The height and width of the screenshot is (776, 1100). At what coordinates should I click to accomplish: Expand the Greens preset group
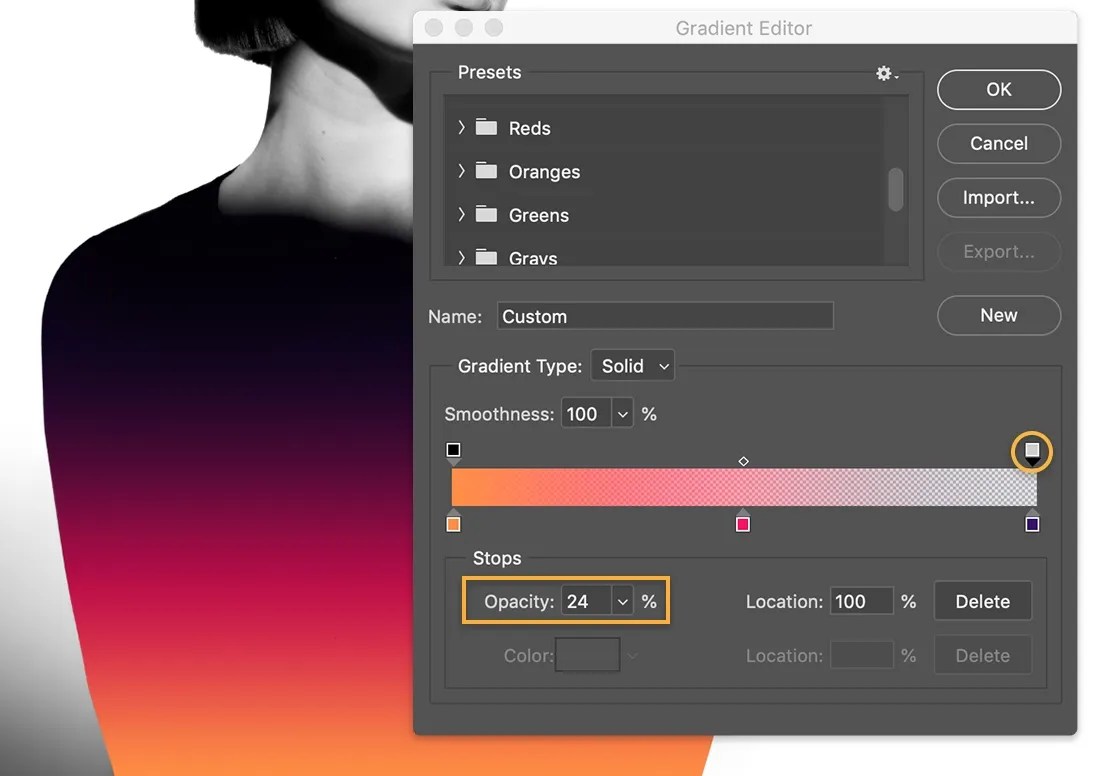(x=461, y=215)
